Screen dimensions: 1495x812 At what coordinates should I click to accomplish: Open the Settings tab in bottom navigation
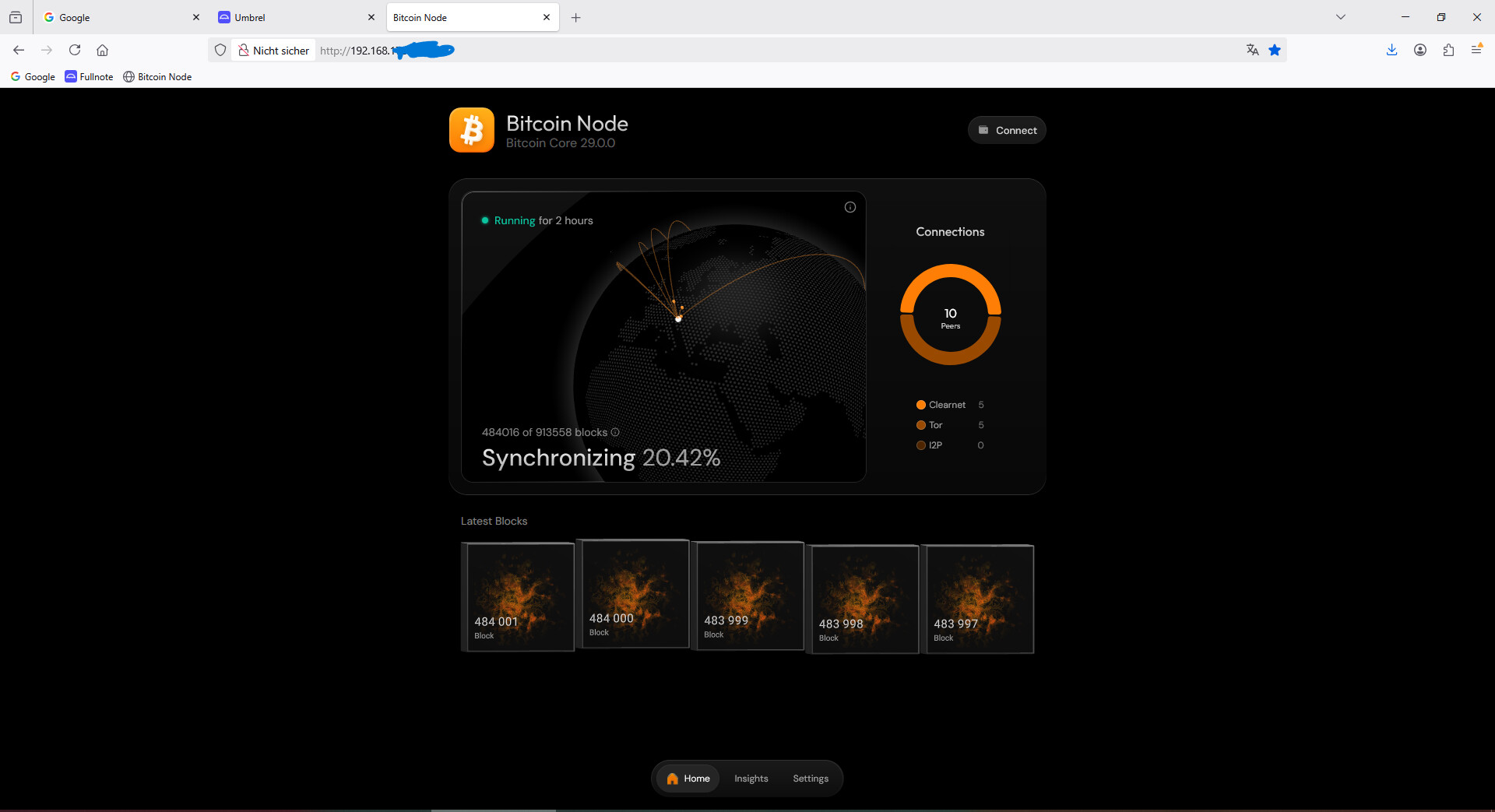click(x=810, y=779)
